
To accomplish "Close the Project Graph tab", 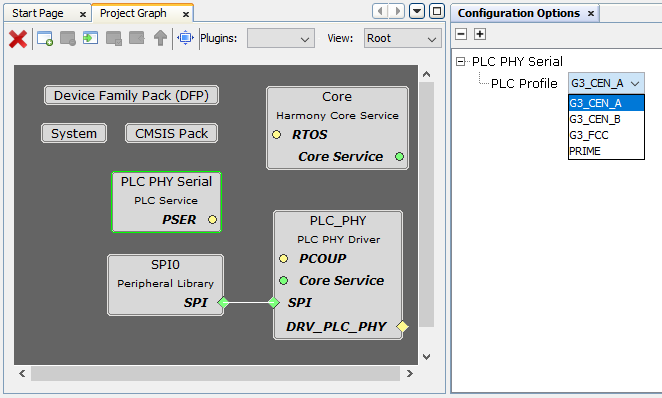I will [x=186, y=14].
